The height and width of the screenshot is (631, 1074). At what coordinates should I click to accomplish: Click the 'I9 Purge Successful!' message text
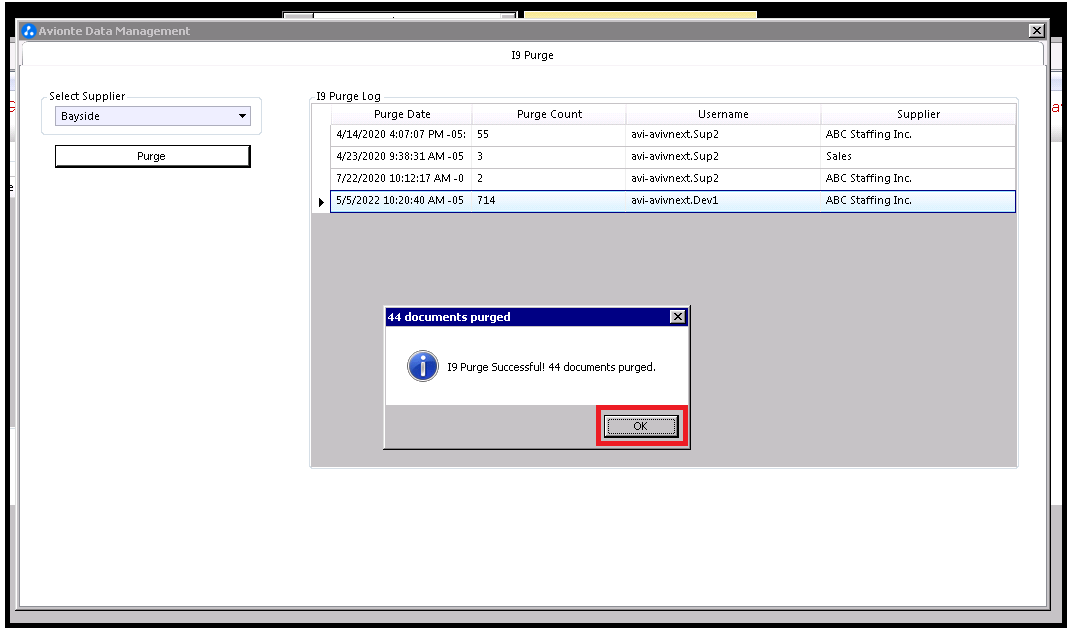(551, 367)
